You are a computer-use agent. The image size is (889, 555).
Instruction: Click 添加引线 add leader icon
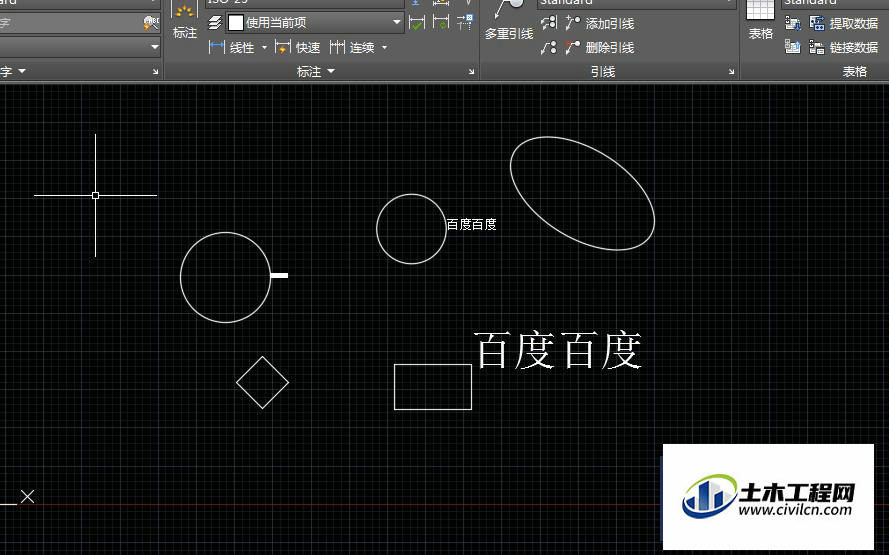pos(573,23)
